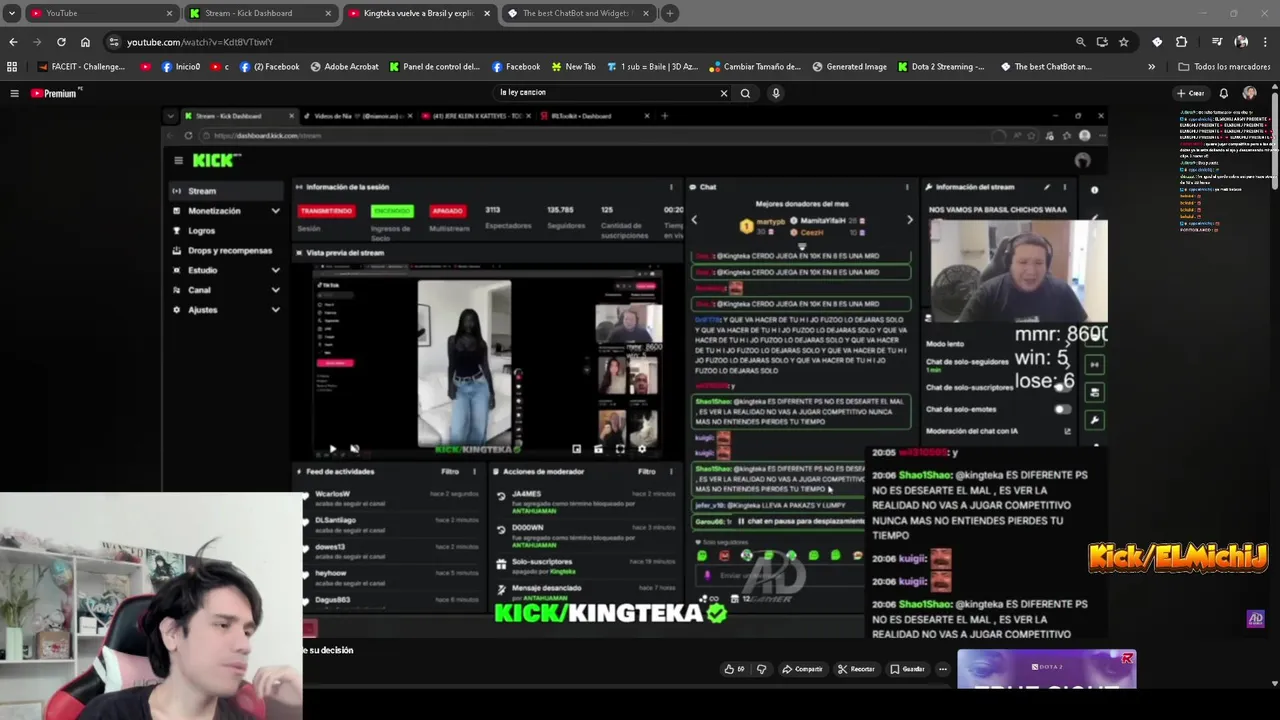Click the Compartir button
Screen dimensions: 1280x720
pos(802,669)
